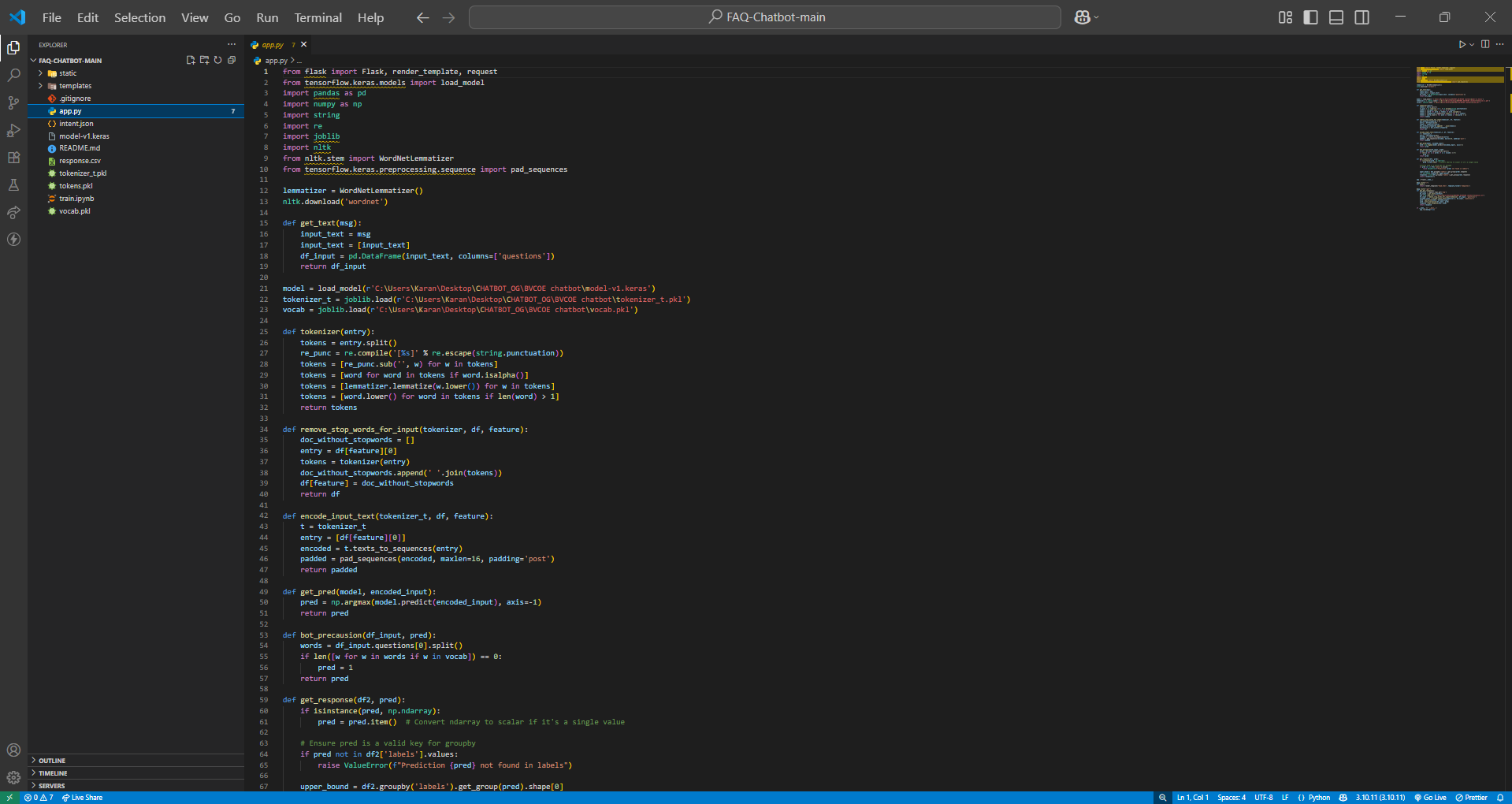Go back with navigation arrow
The image size is (1512, 804).
[x=423, y=17]
